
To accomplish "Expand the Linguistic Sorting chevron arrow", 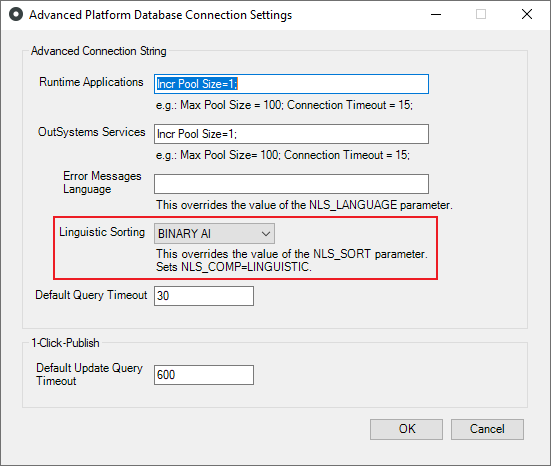I will pyautogui.click(x=266, y=234).
